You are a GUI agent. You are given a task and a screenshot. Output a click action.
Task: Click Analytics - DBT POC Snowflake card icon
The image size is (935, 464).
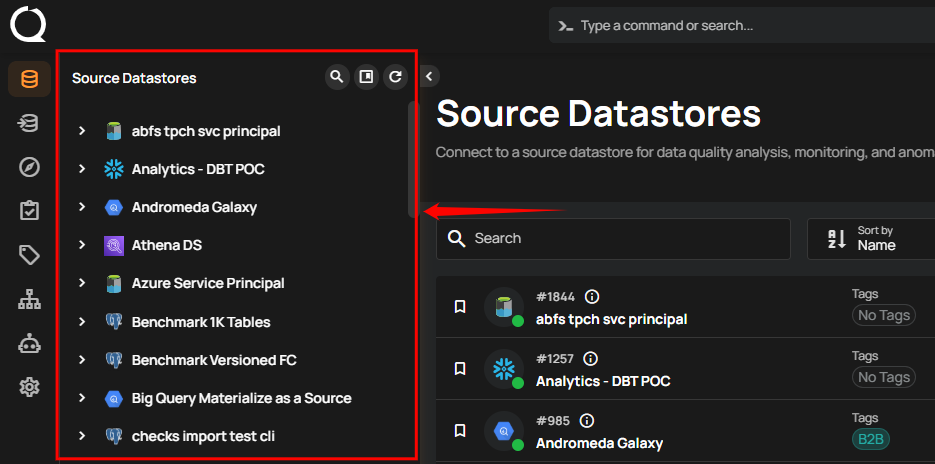[504, 369]
